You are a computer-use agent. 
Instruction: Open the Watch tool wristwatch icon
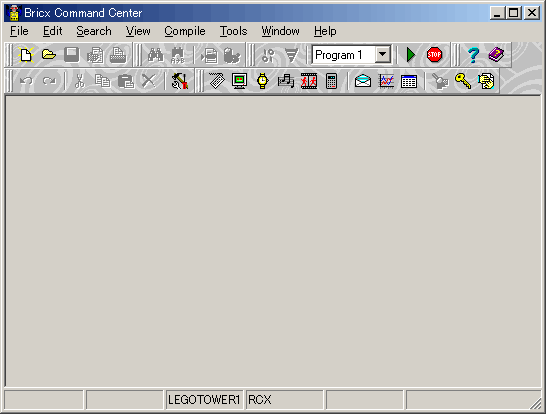[263, 81]
